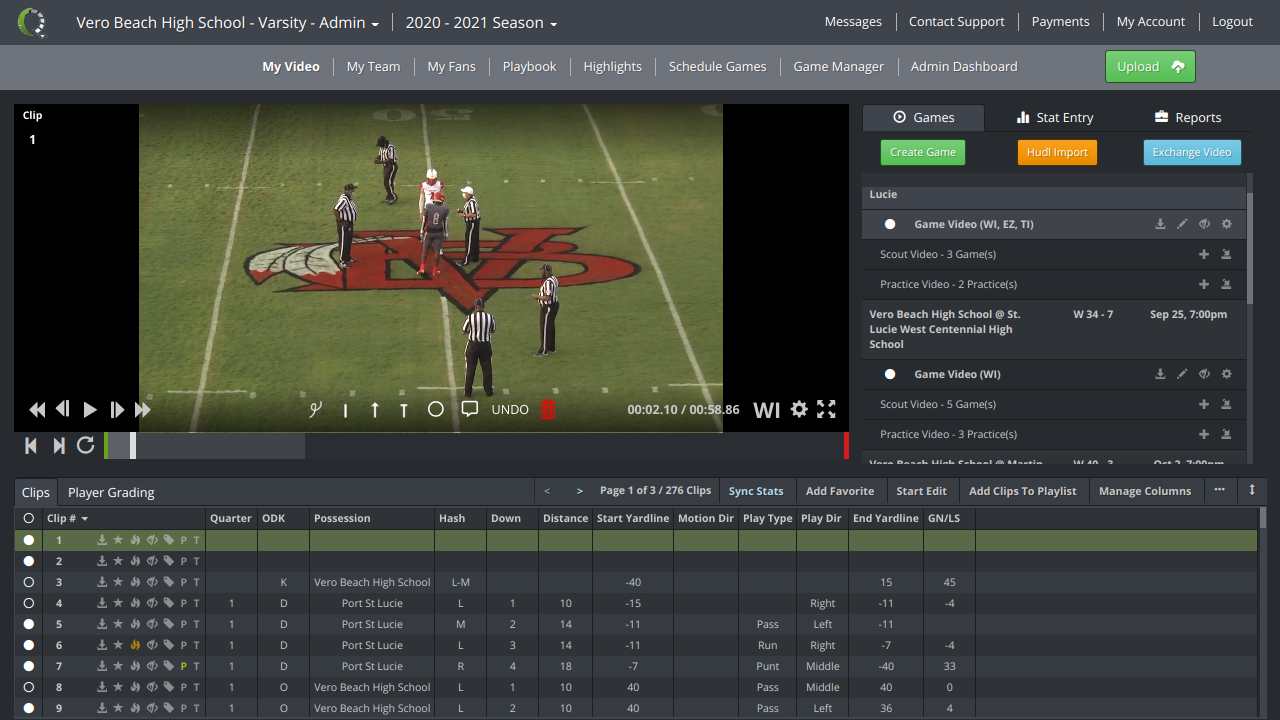Open Vero Beach High School team dropdown

coord(227,22)
